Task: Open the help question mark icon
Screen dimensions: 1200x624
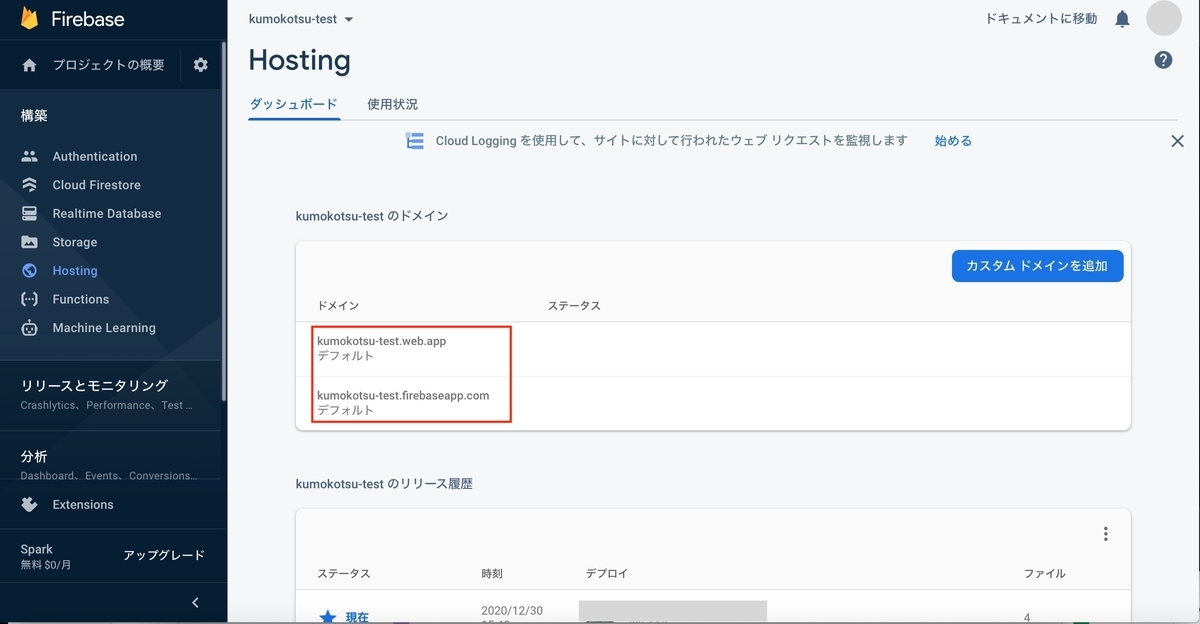Action: click(1163, 60)
